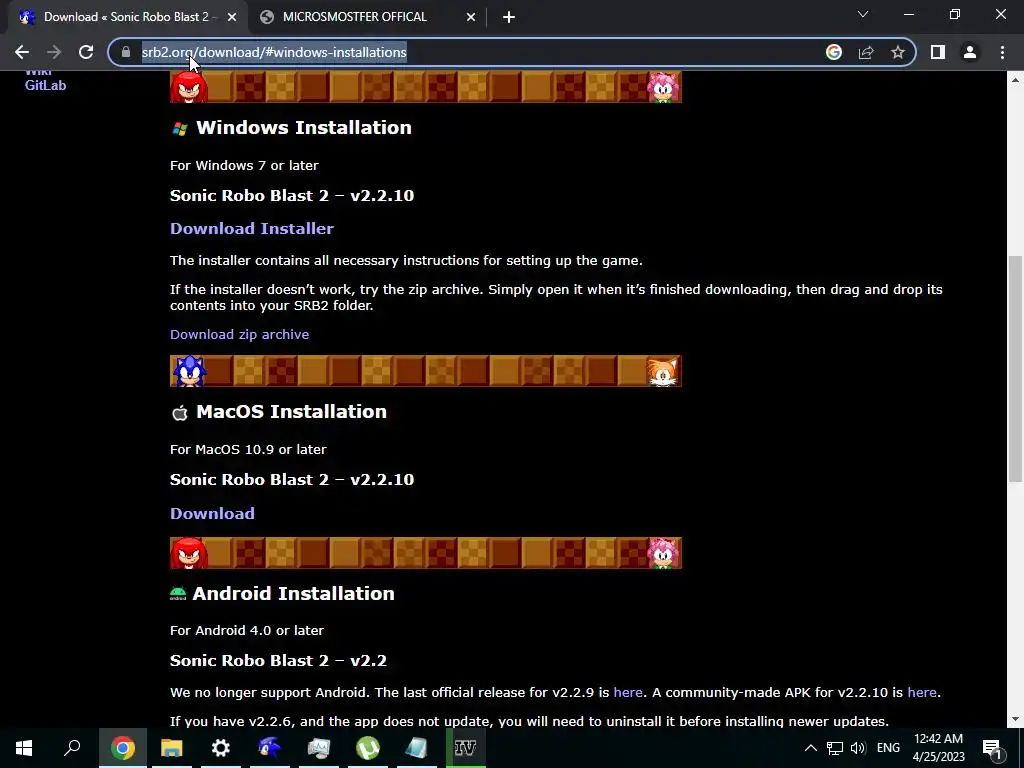Open the GTA IV taskbar icon
Screen dimensions: 1024x768
[465, 748]
